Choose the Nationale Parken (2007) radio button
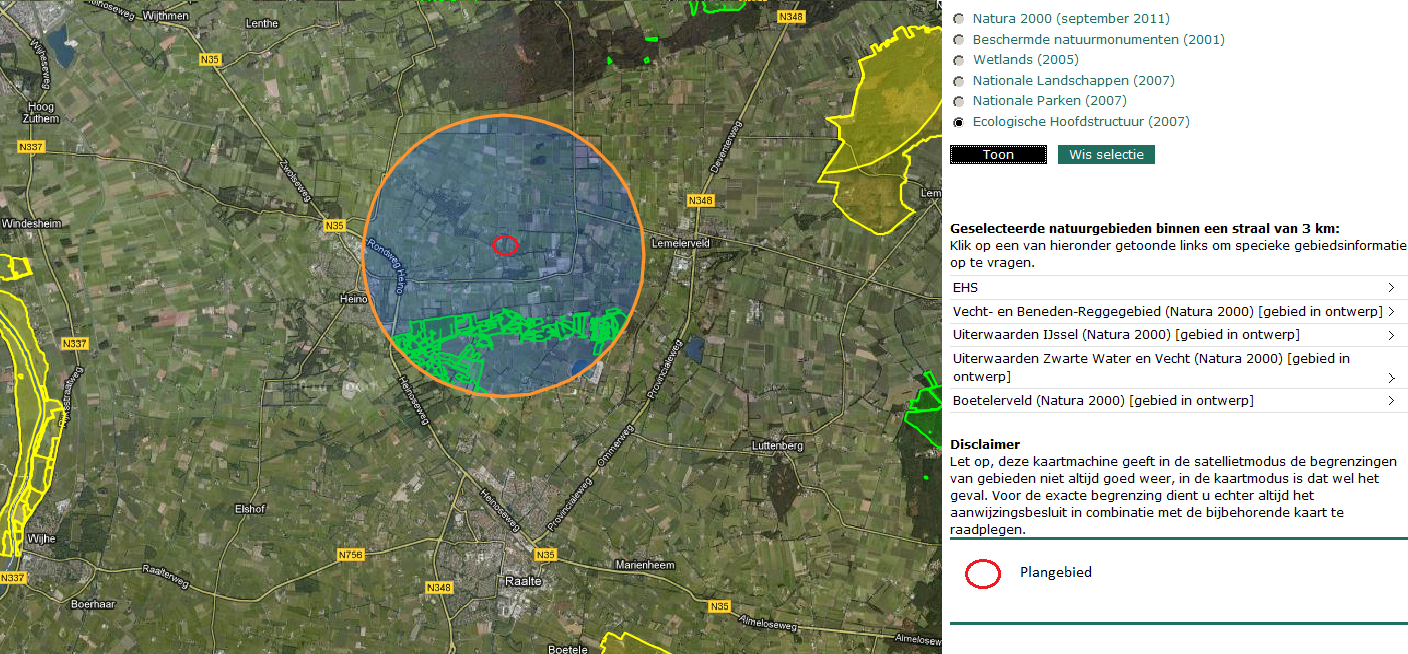This screenshot has width=1408, height=654. (959, 101)
